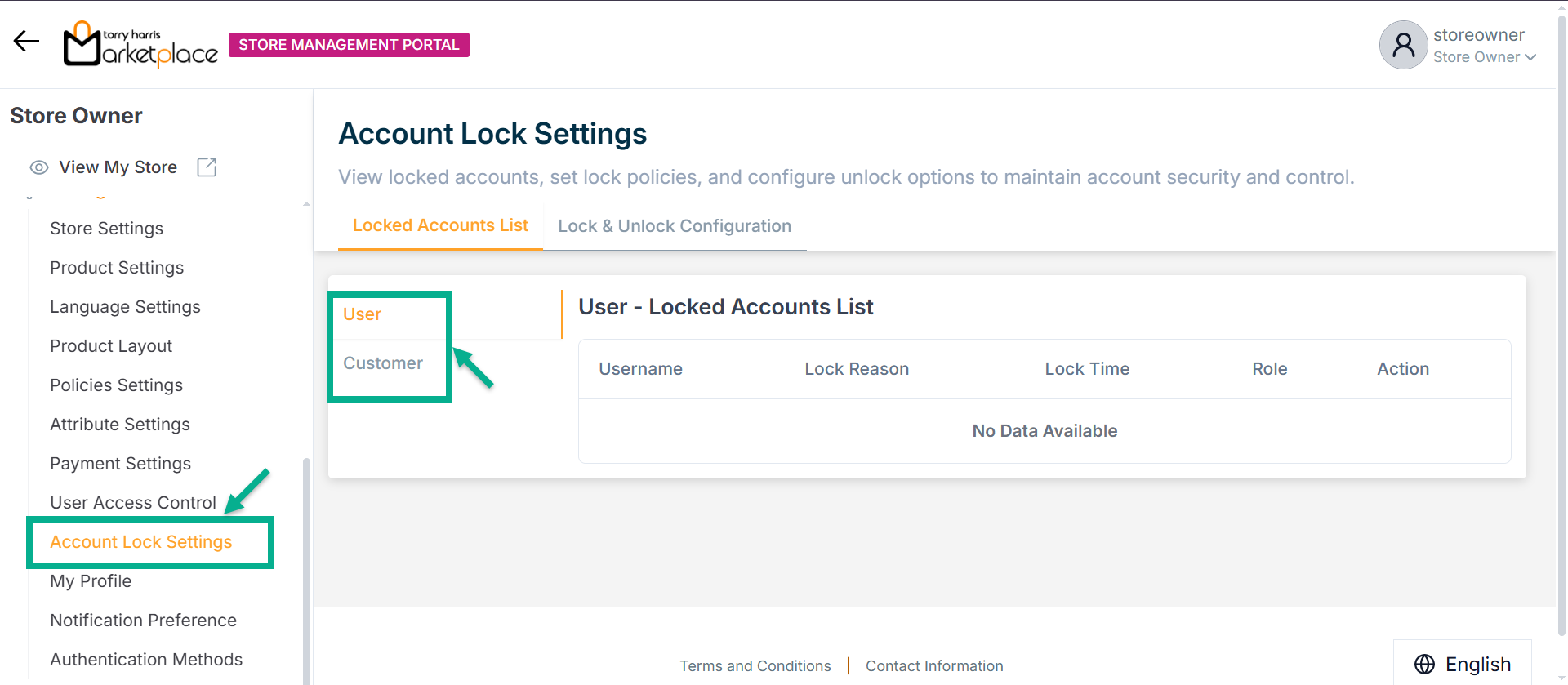Open Notification Preference settings

click(x=143, y=621)
